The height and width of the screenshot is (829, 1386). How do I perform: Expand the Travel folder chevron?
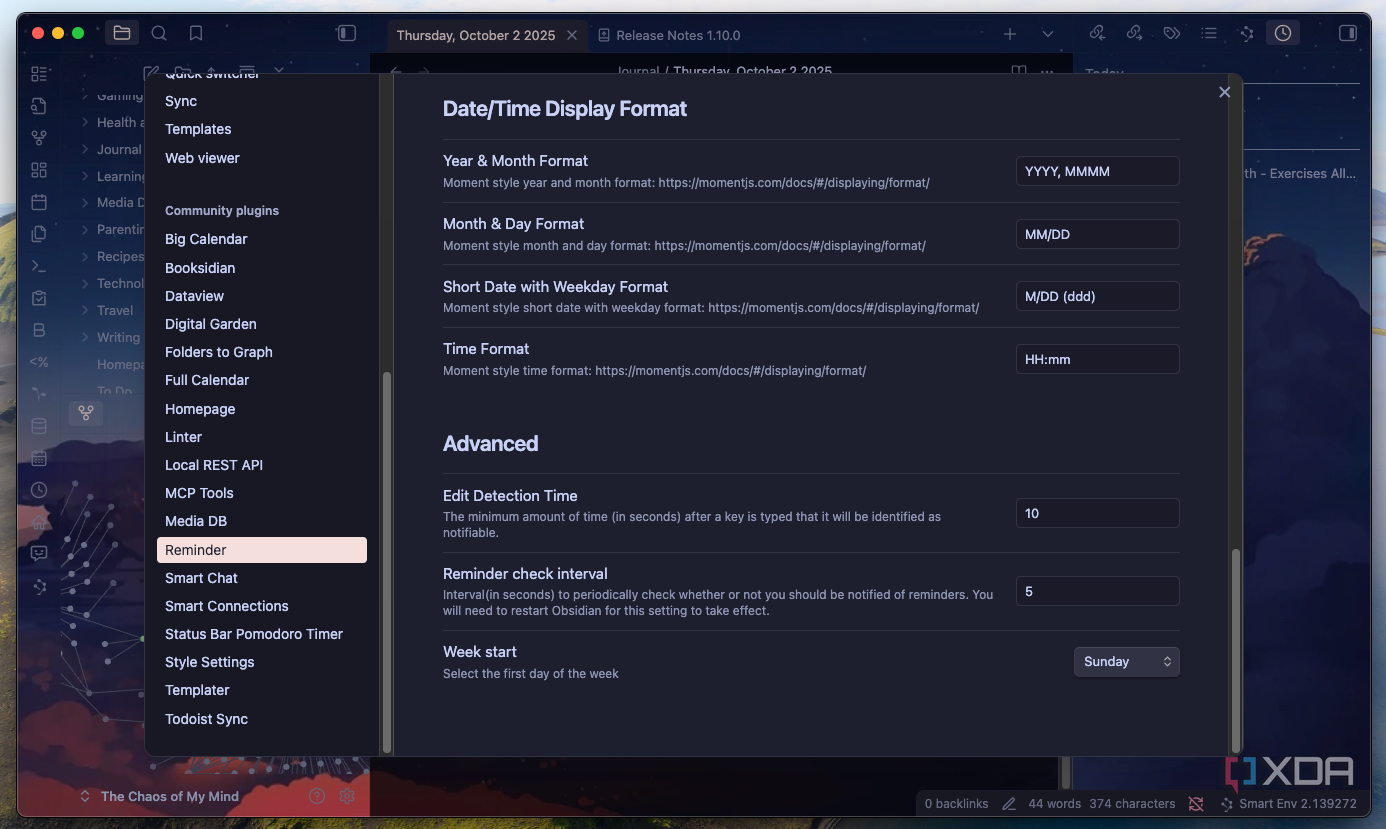coord(85,310)
